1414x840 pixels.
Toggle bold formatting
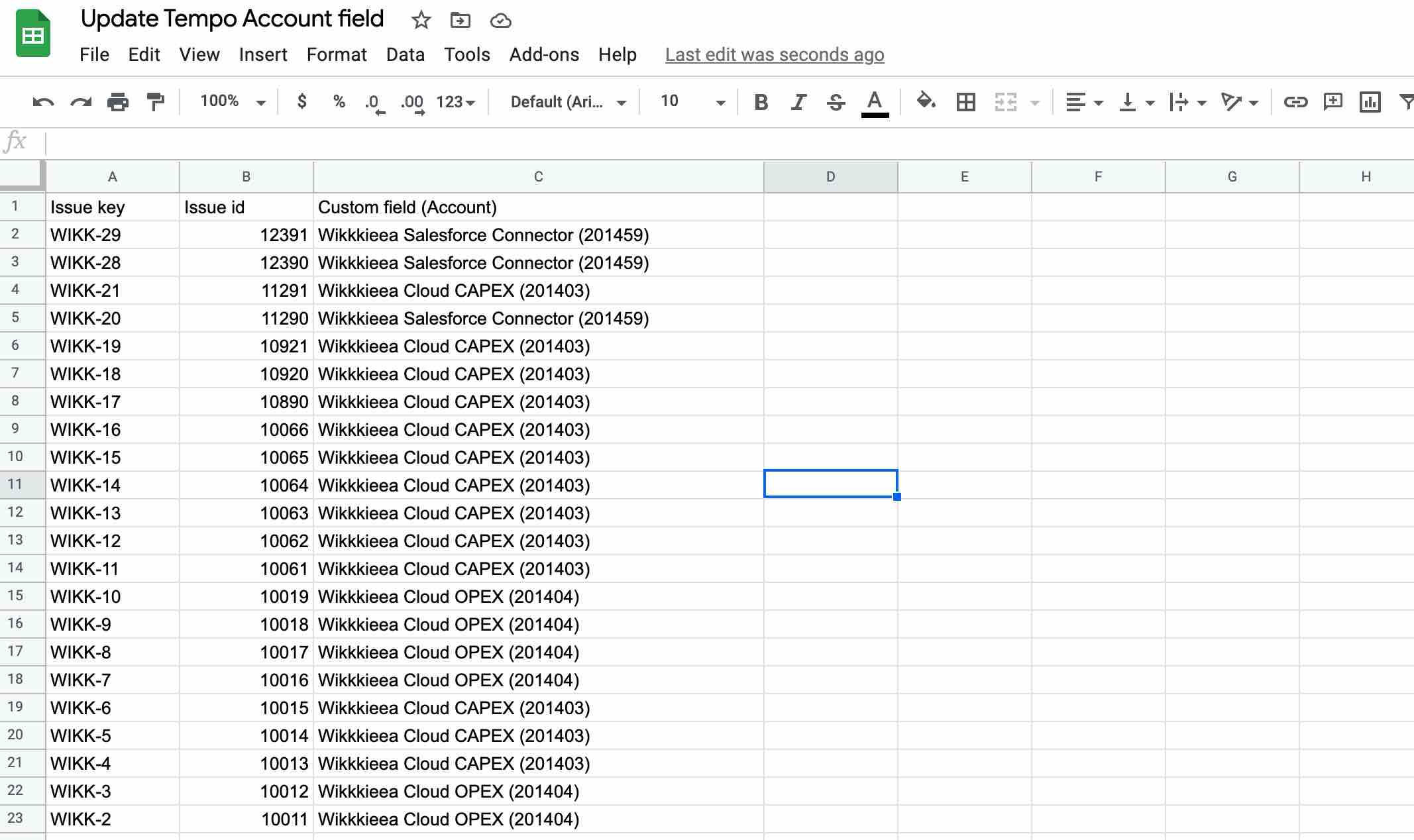pyautogui.click(x=761, y=102)
